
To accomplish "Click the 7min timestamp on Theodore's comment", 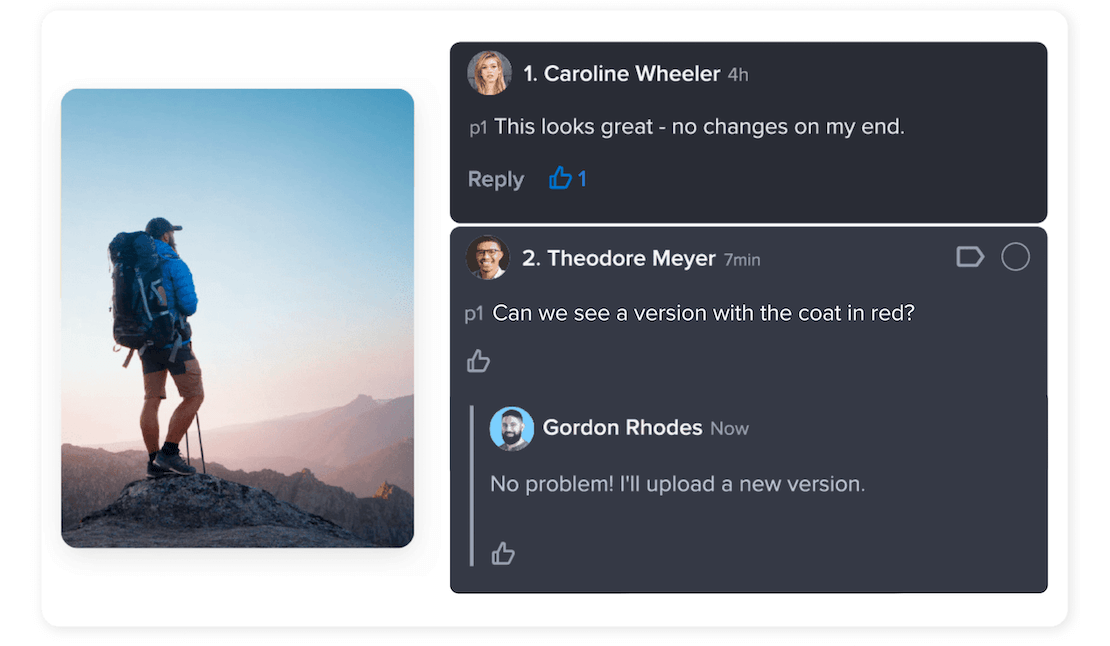I will point(742,259).
